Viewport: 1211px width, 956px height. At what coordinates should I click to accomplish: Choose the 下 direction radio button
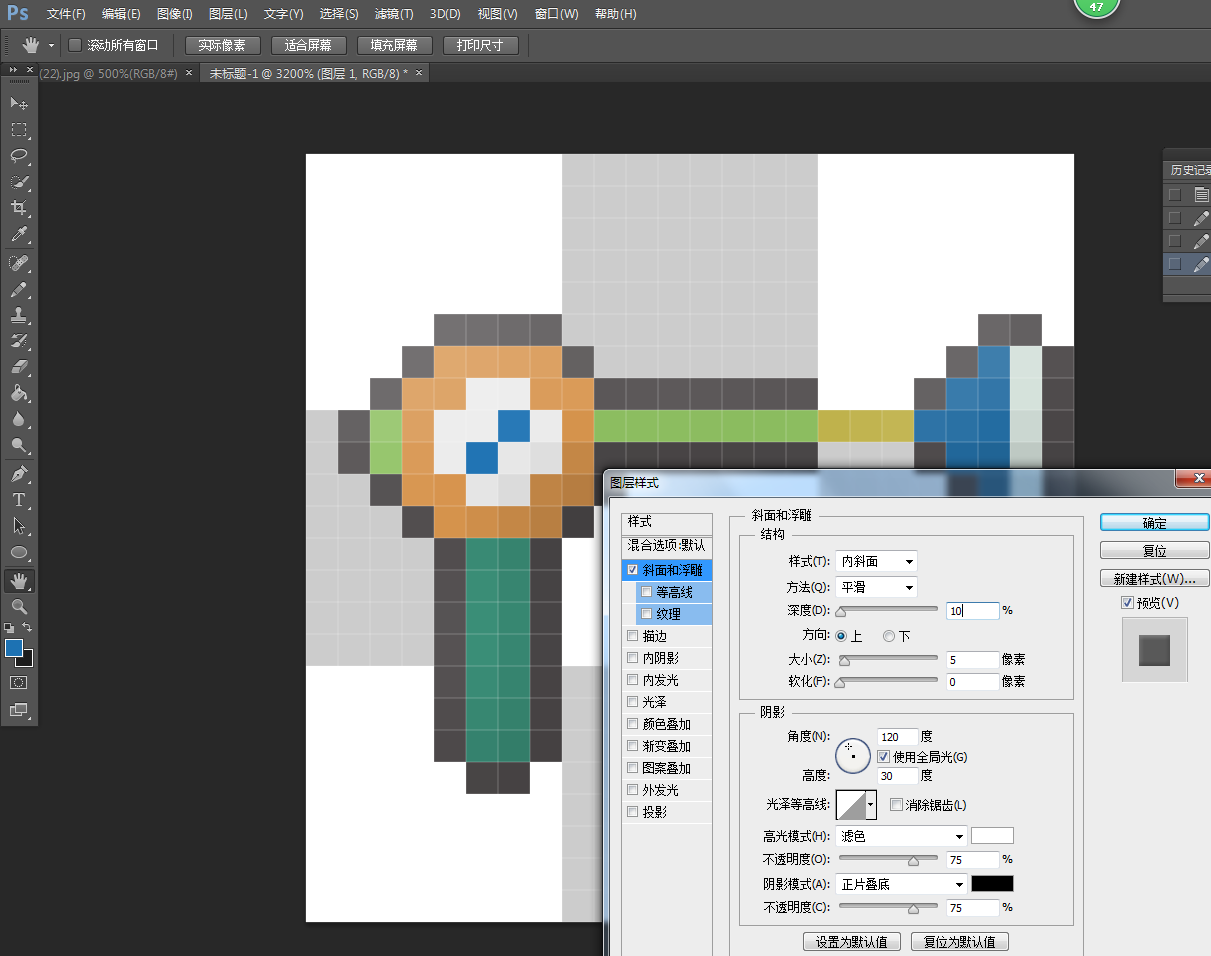[x=888, y=636]
